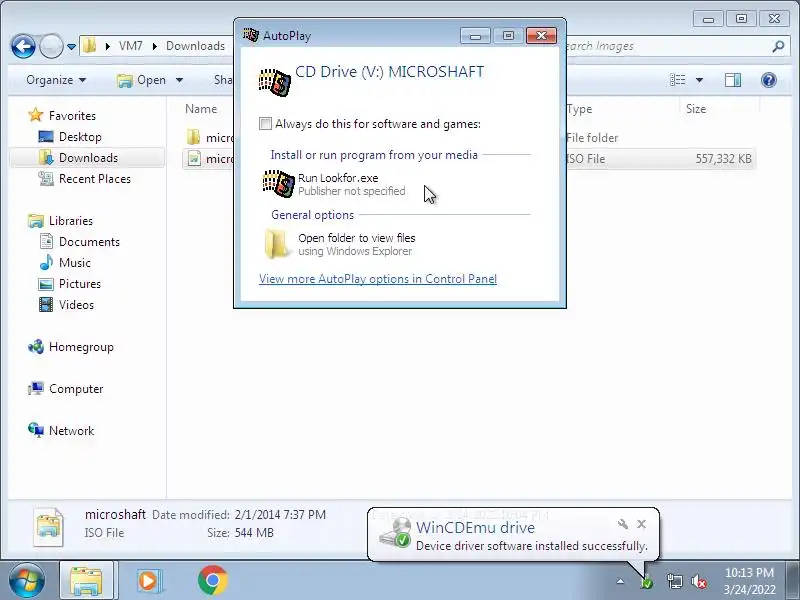Click Downloads in the address breadcrumb
The image size is (800, 600).
[x=195, y=46]
